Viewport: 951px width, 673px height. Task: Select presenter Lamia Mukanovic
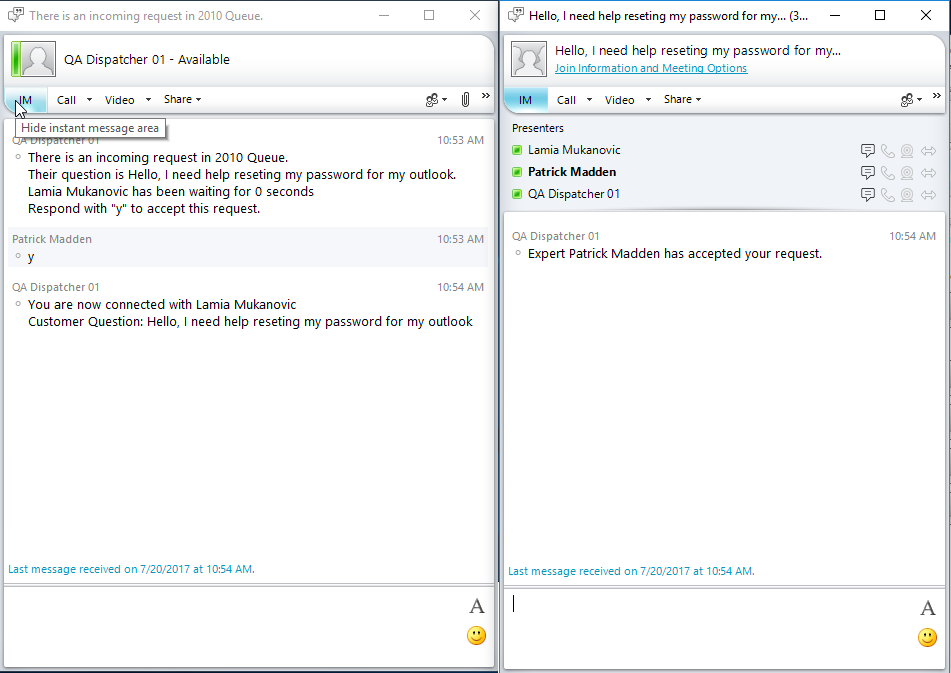[x=574, y=150]
